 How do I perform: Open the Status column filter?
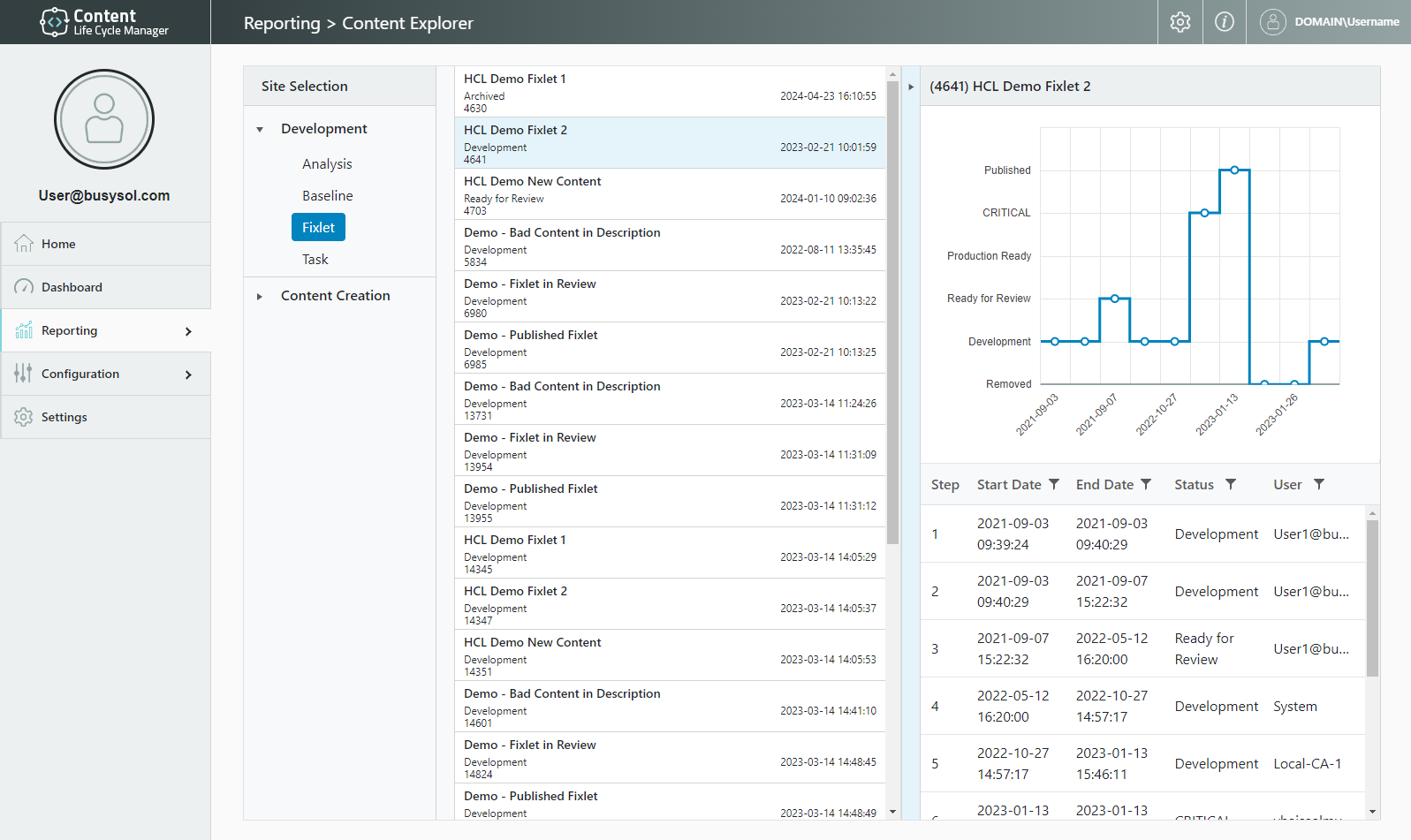click(1231, 484)
